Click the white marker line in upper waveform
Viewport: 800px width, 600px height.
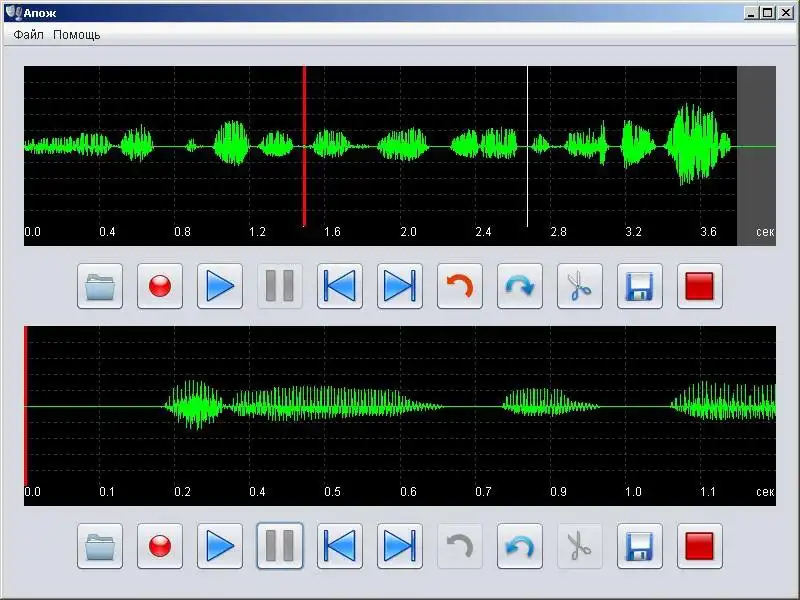528,146
